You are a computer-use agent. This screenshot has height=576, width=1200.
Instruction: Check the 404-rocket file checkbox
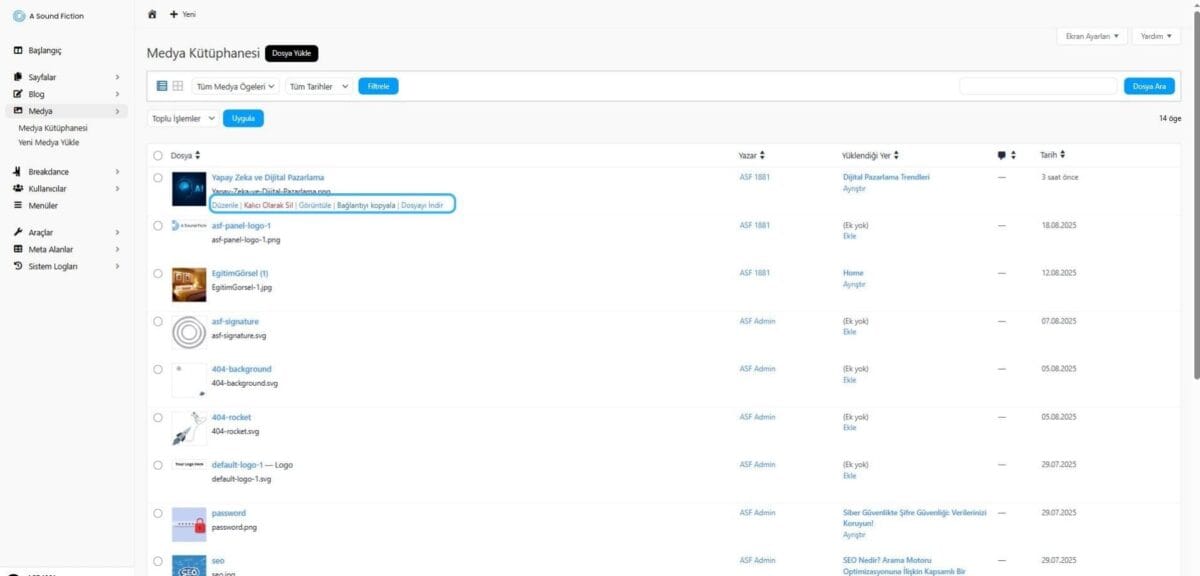point(158,417)
